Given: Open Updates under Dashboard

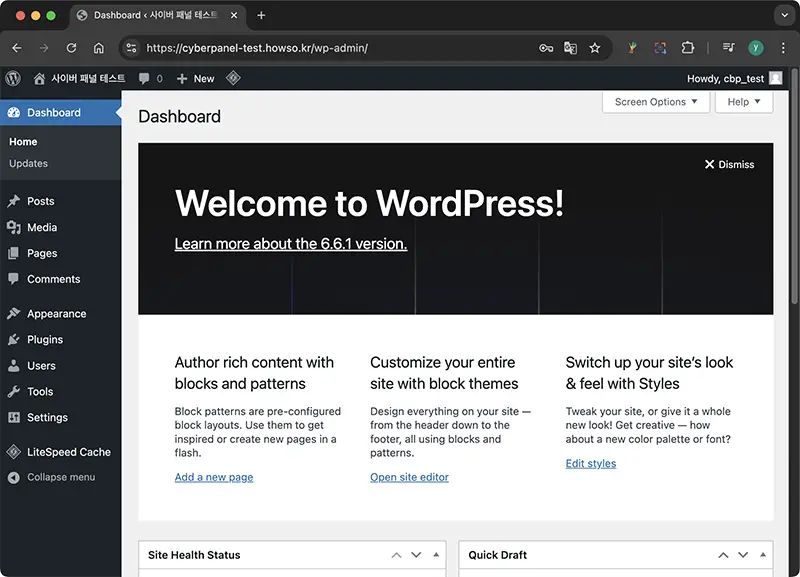Looking at the screenshot, I should tap(29, 163).
